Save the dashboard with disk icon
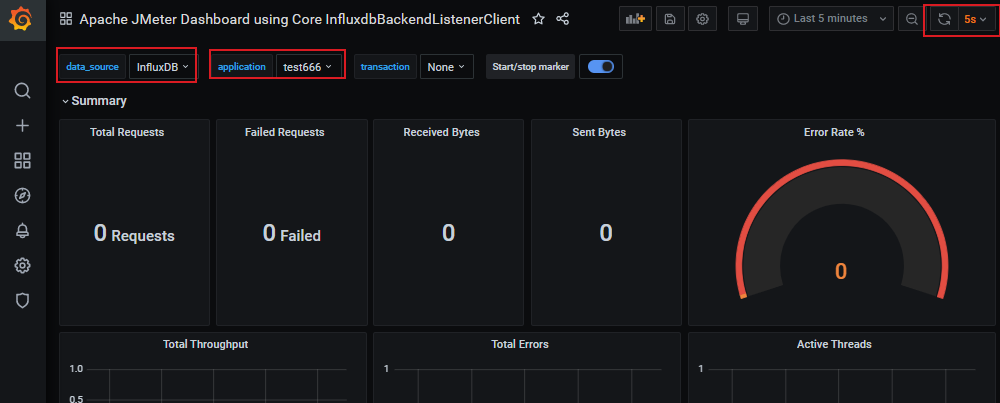The height and width of the screenshot is (403, 1000). (x=670, y=19)
